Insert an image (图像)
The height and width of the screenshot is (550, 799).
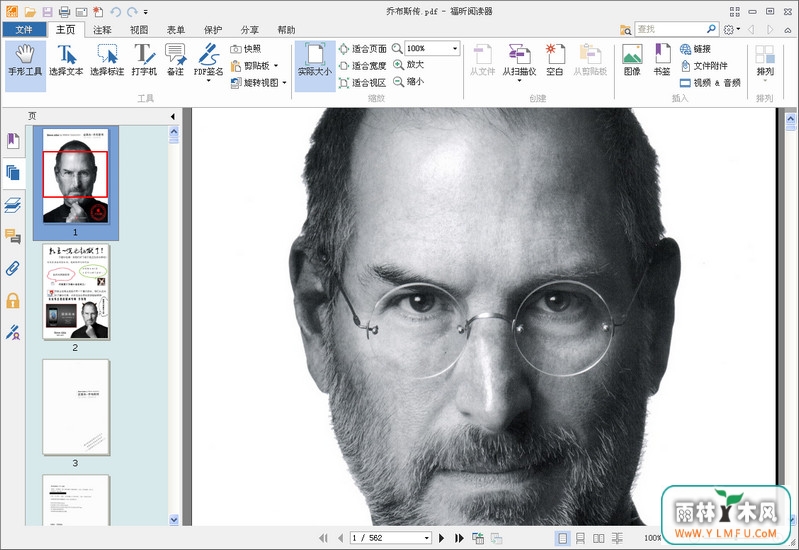[632, 61]
